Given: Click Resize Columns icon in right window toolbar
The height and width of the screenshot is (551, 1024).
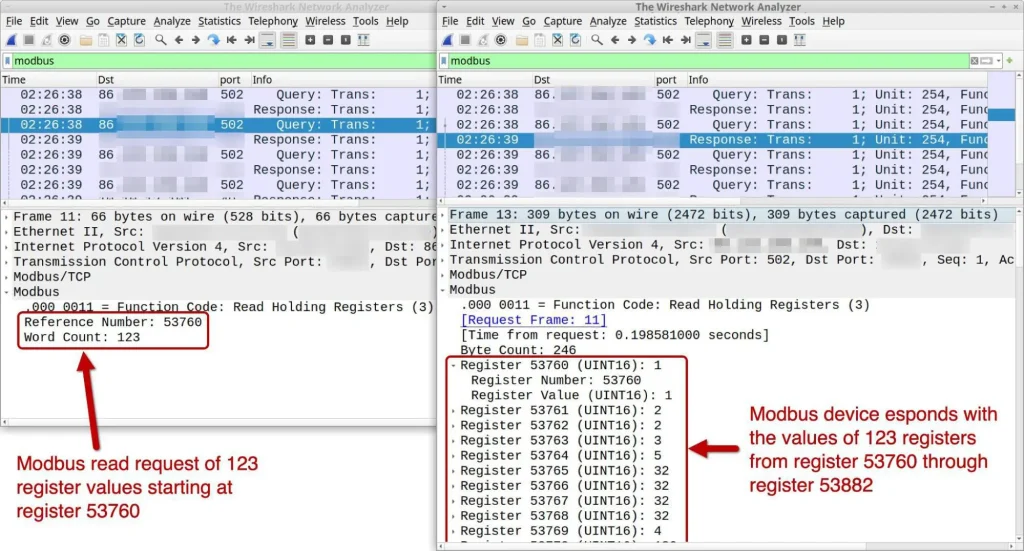Looking at the screenshot, I should (x=799, y=40).
